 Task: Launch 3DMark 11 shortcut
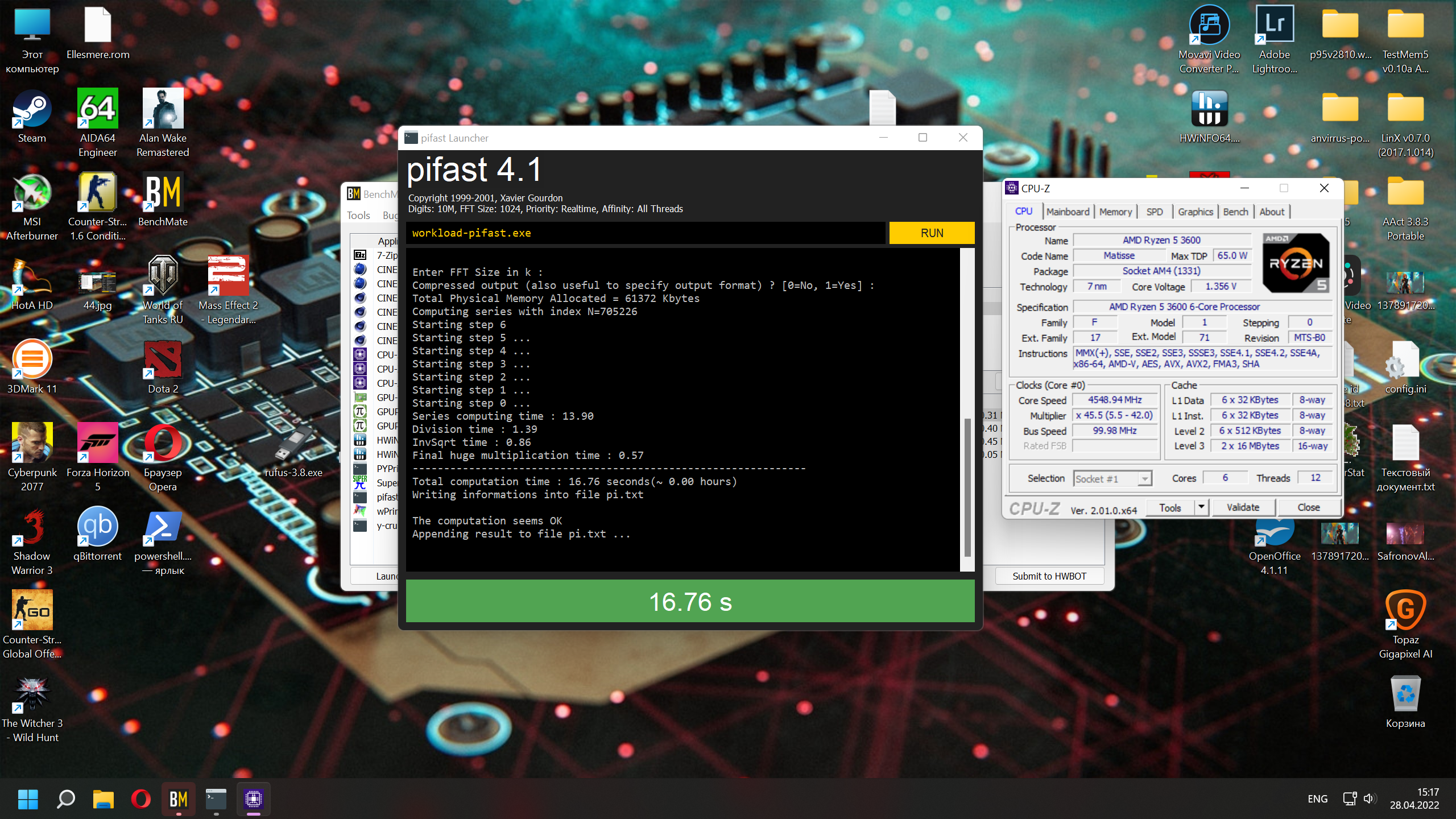32,366
